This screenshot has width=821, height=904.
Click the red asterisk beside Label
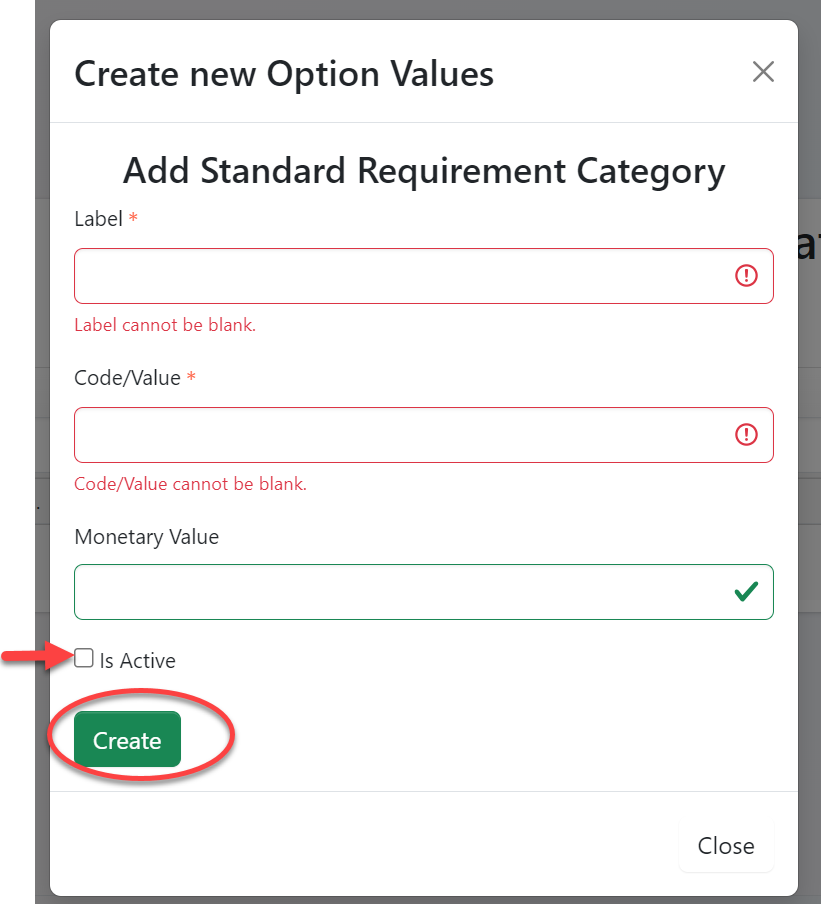(133, 218)
